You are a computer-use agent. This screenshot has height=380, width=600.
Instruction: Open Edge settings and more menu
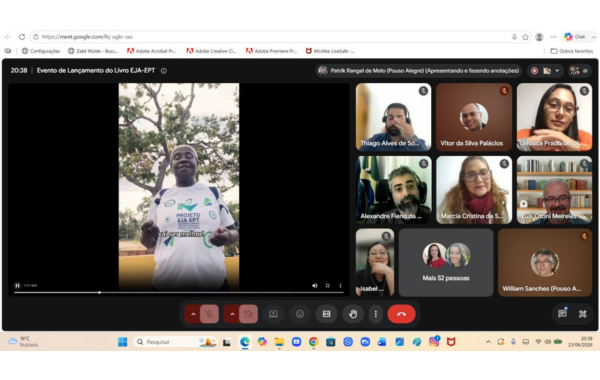[553, 37]
